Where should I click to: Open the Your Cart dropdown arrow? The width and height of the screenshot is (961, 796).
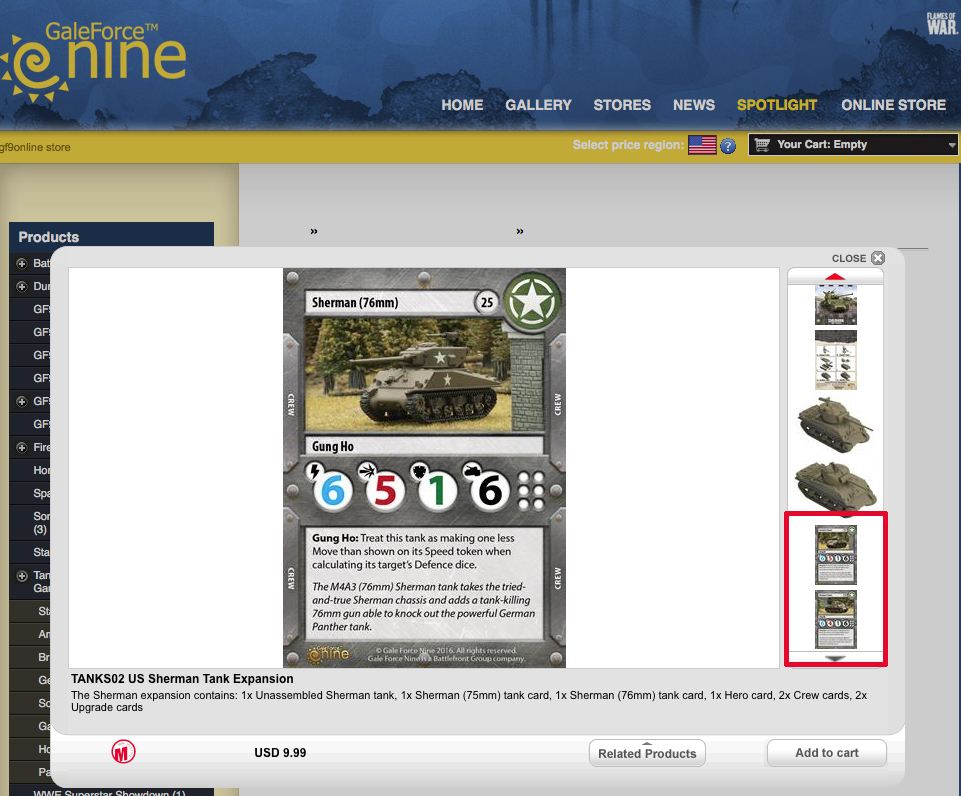click(951, 145)
